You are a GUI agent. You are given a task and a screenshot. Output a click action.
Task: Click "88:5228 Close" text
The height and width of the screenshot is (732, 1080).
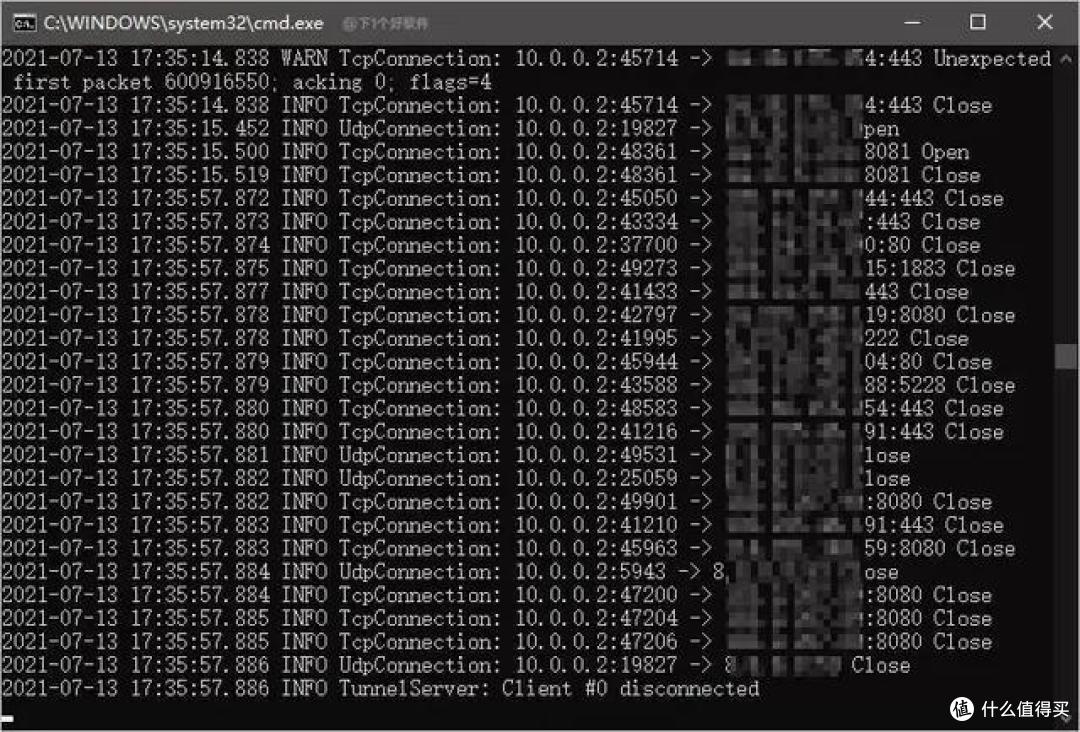[x=939, y=386]
